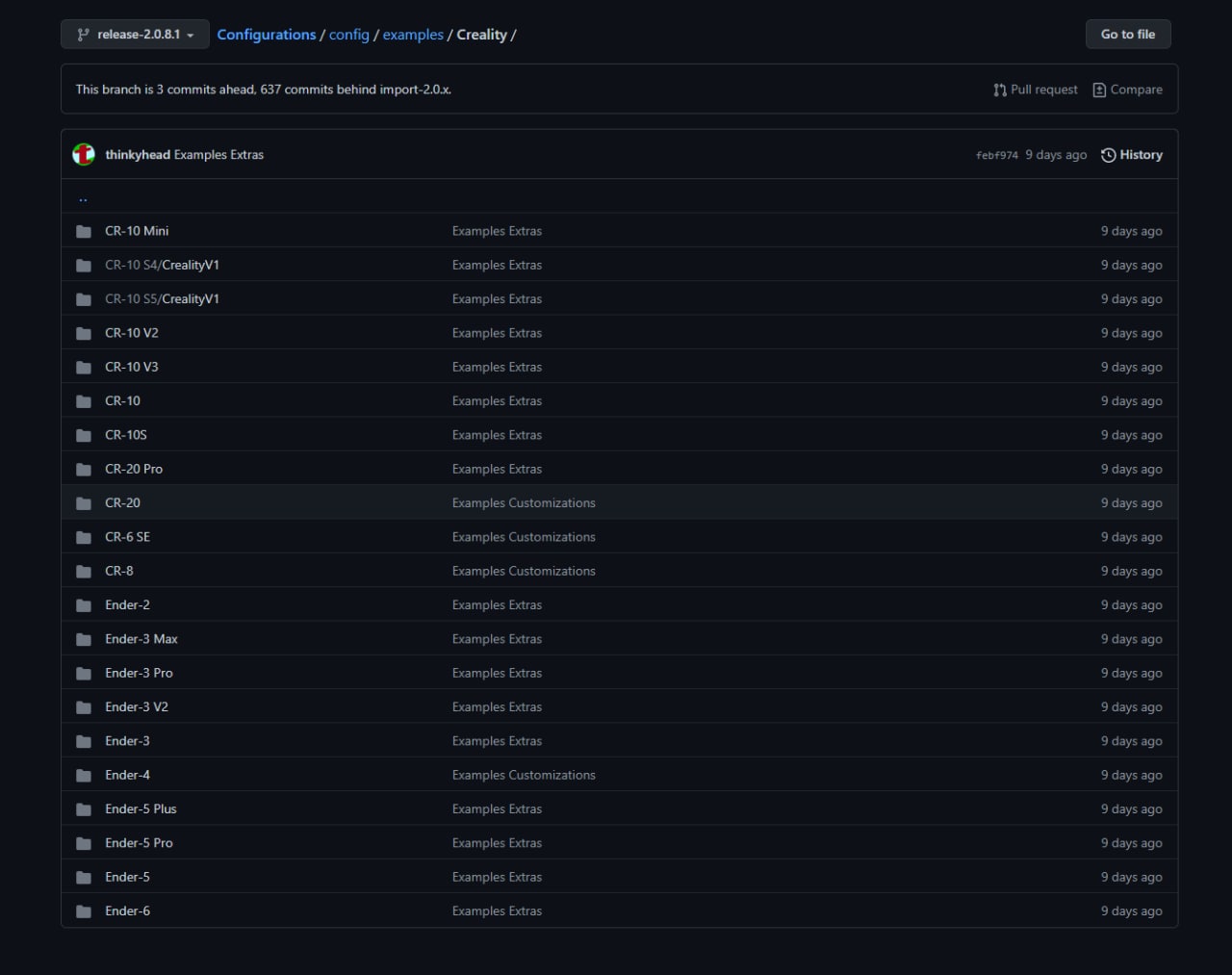The height and width of the screenshot is (975, 1232).
Task: Open the CR-10 S4/CrealityV1 folder
Action: pos(162,265)
